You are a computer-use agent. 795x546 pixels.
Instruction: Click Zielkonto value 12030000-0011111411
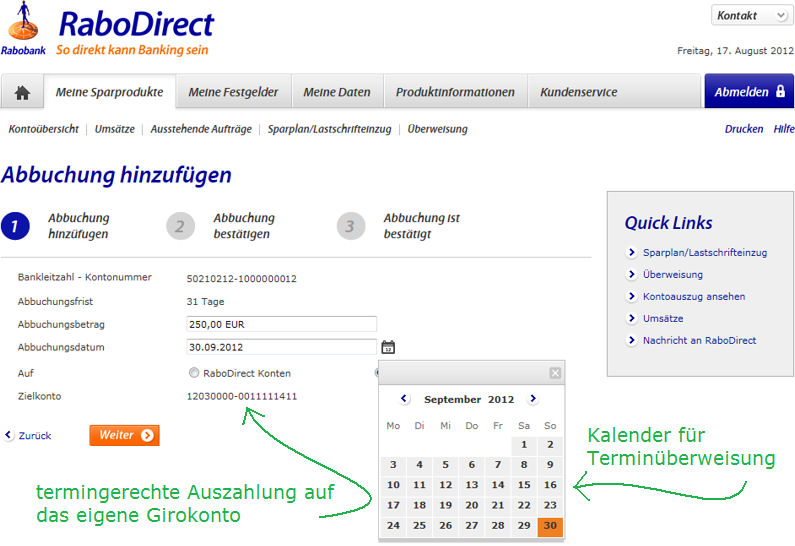[242, 396]
